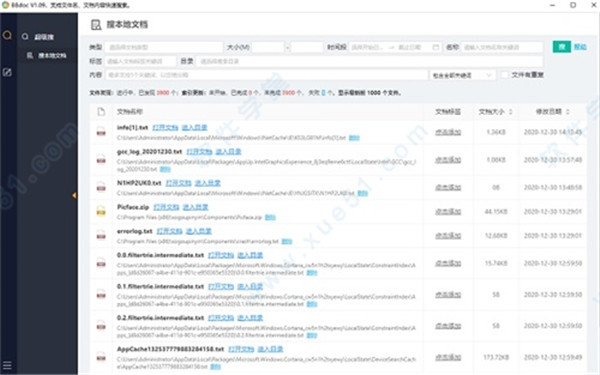Click the file icon for gcc_log_20201230.txt
This screenshot has height=375, width=600.
101,160
